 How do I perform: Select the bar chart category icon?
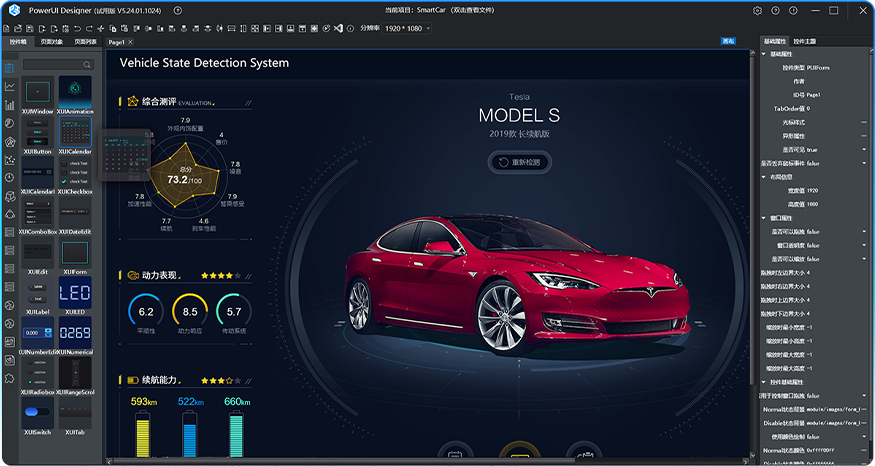pyautogui.click(x=9, y=105)
